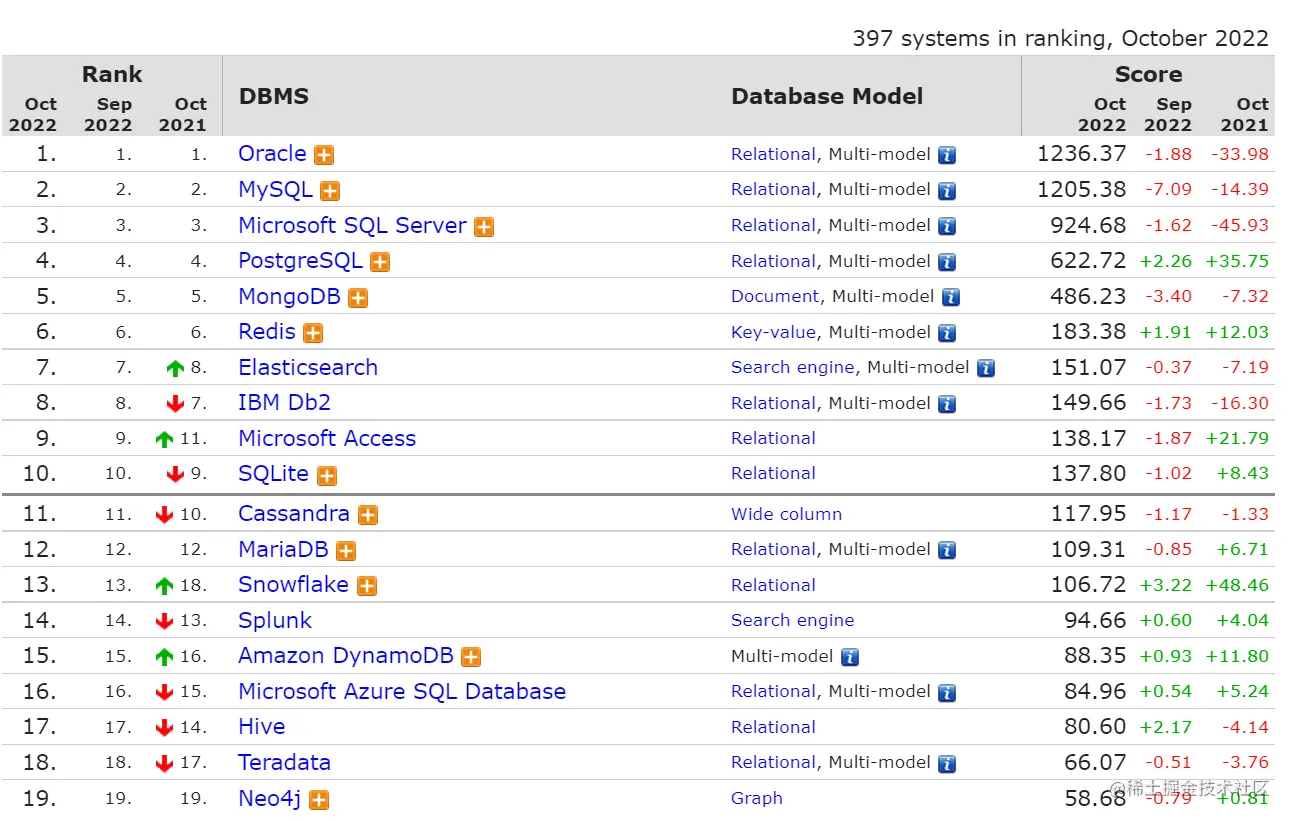Click the plus icon beside Redis
The width and height of the screenshot is (1292, 821).
click(313, 333)
